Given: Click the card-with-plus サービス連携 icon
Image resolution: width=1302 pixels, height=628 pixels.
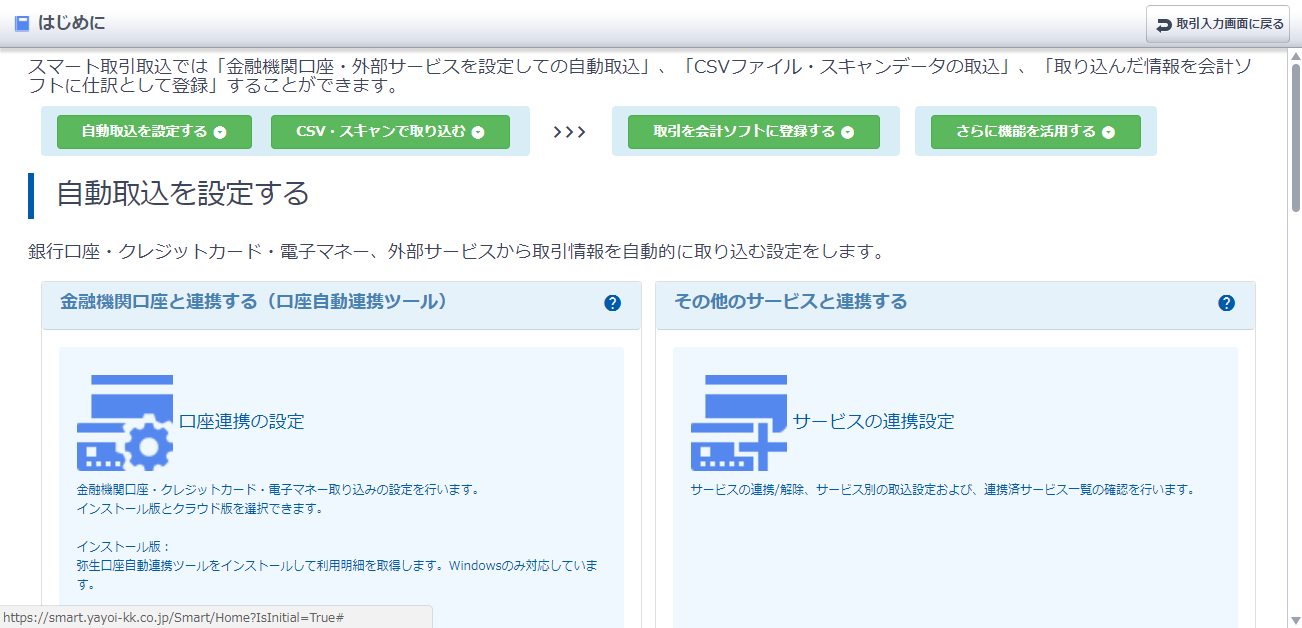Looking at the screenshot, I should tap(739, 423).
